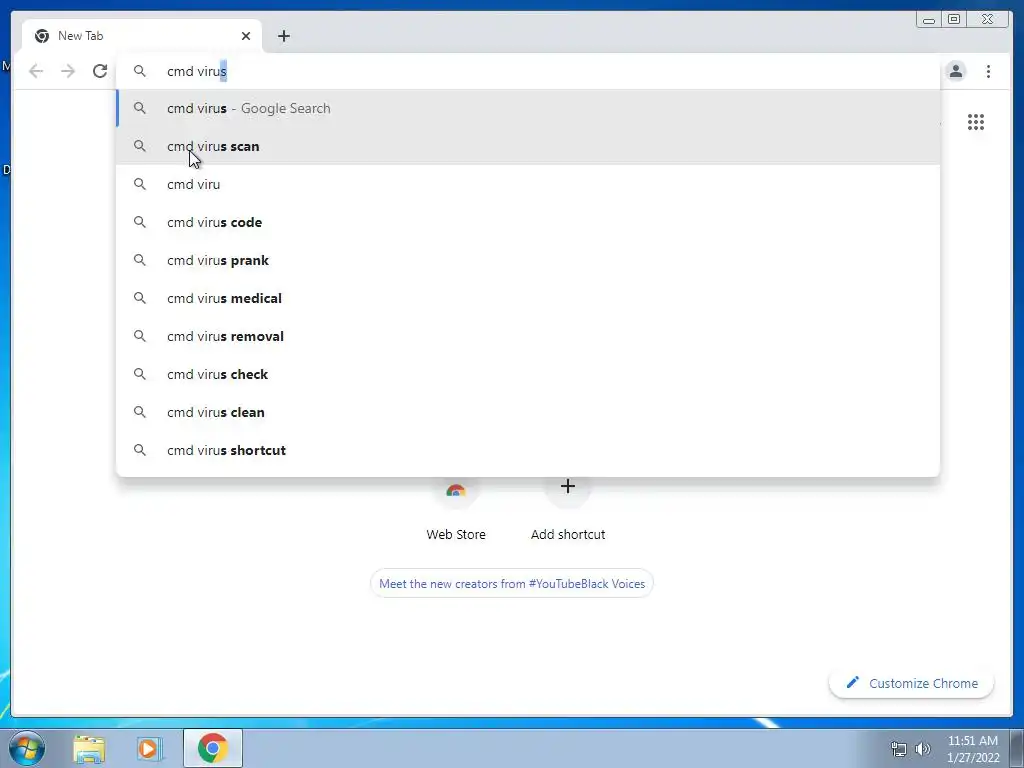Open the Web Store shortcut

(x=456, y=513)
